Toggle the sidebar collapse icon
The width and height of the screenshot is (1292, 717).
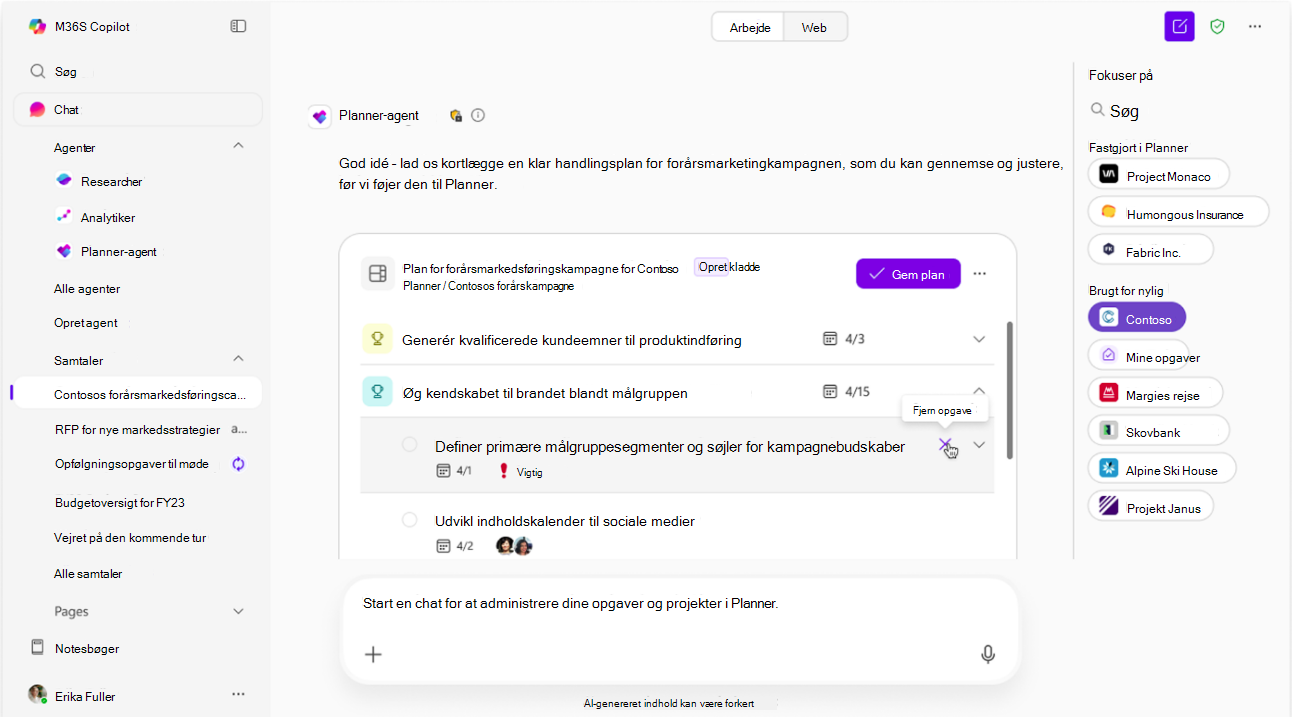[238, 26]
